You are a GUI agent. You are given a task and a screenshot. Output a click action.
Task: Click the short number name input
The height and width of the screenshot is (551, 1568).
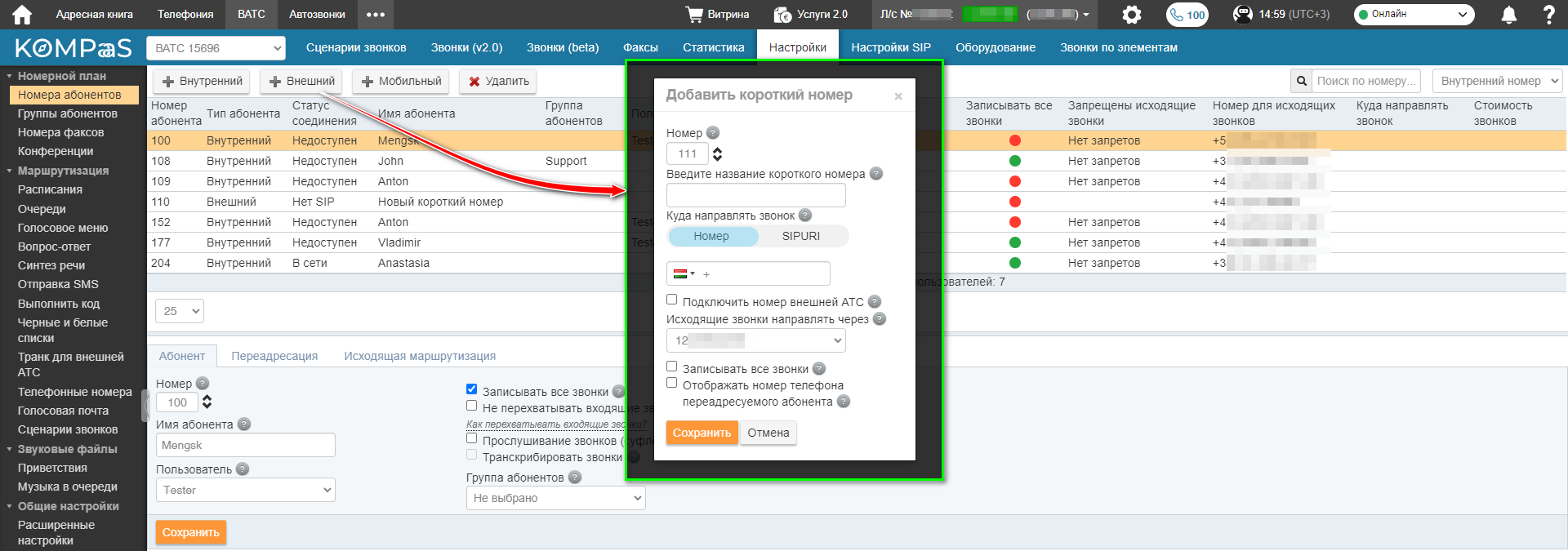coord(756,195)
